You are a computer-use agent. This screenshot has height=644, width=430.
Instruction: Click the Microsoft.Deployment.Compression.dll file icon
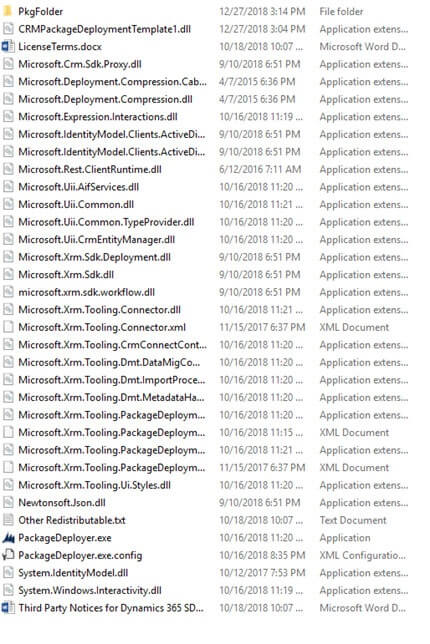click(8, 99)
